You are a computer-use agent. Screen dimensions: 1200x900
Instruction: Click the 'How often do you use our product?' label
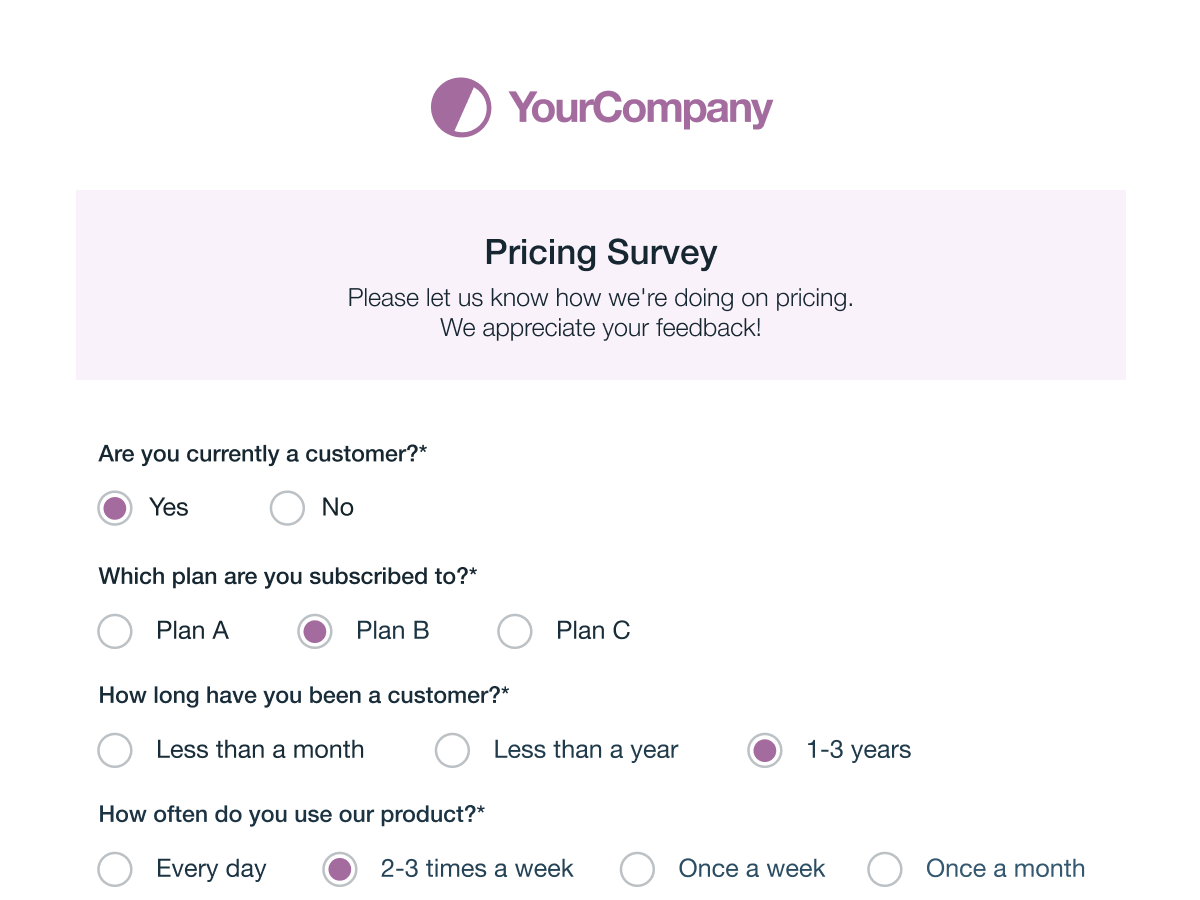coord(292,814)
